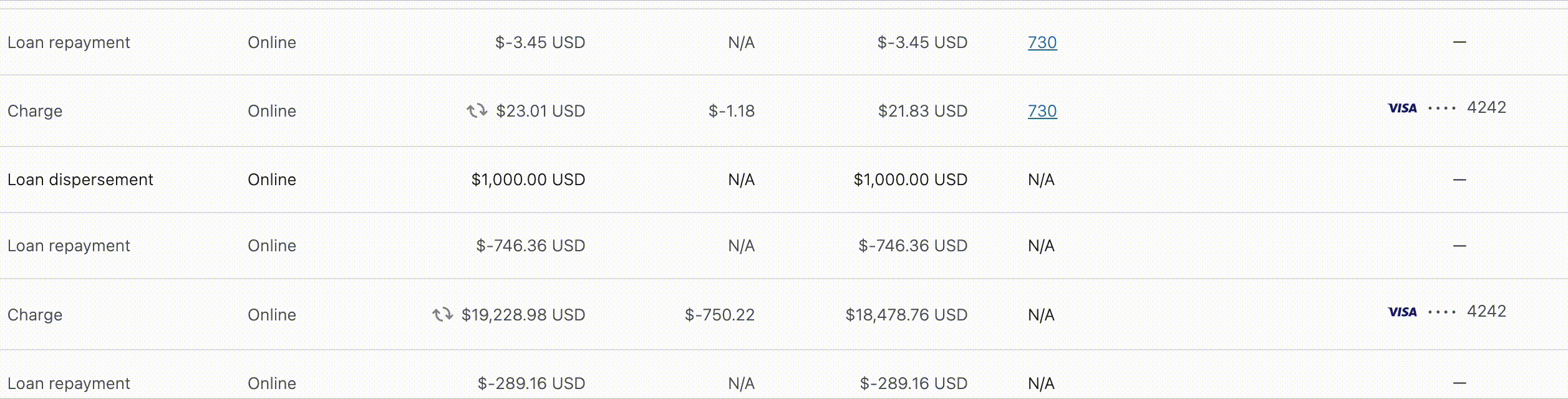Click the N/A cell on the $-746.36 repayment row
Image resolution: width=1568 pixels, height=399 pixels.
point(740,245)
